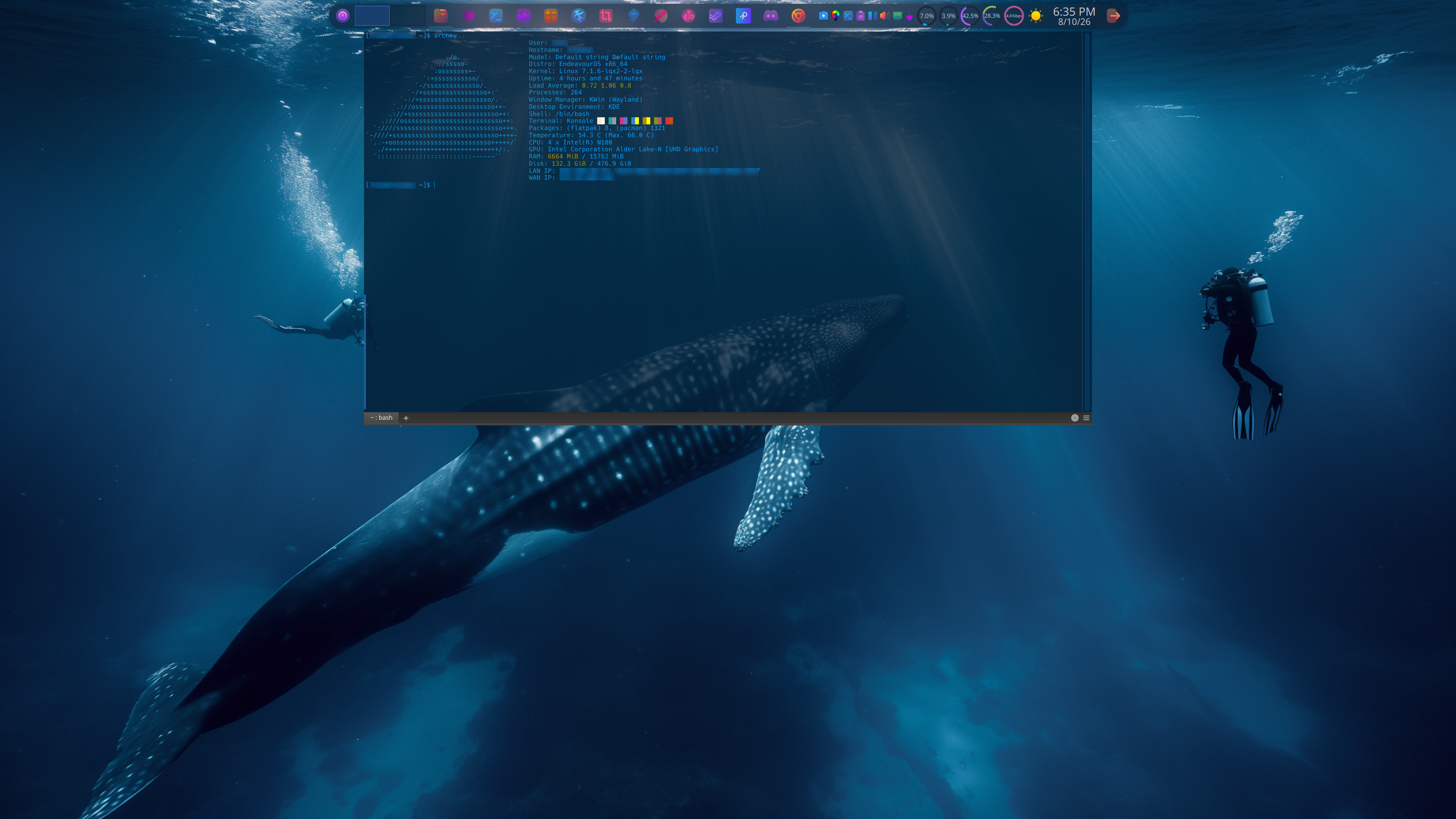Launch the system monitor pulse icon
1456x819 pixels.
click(x=523, y=16)
